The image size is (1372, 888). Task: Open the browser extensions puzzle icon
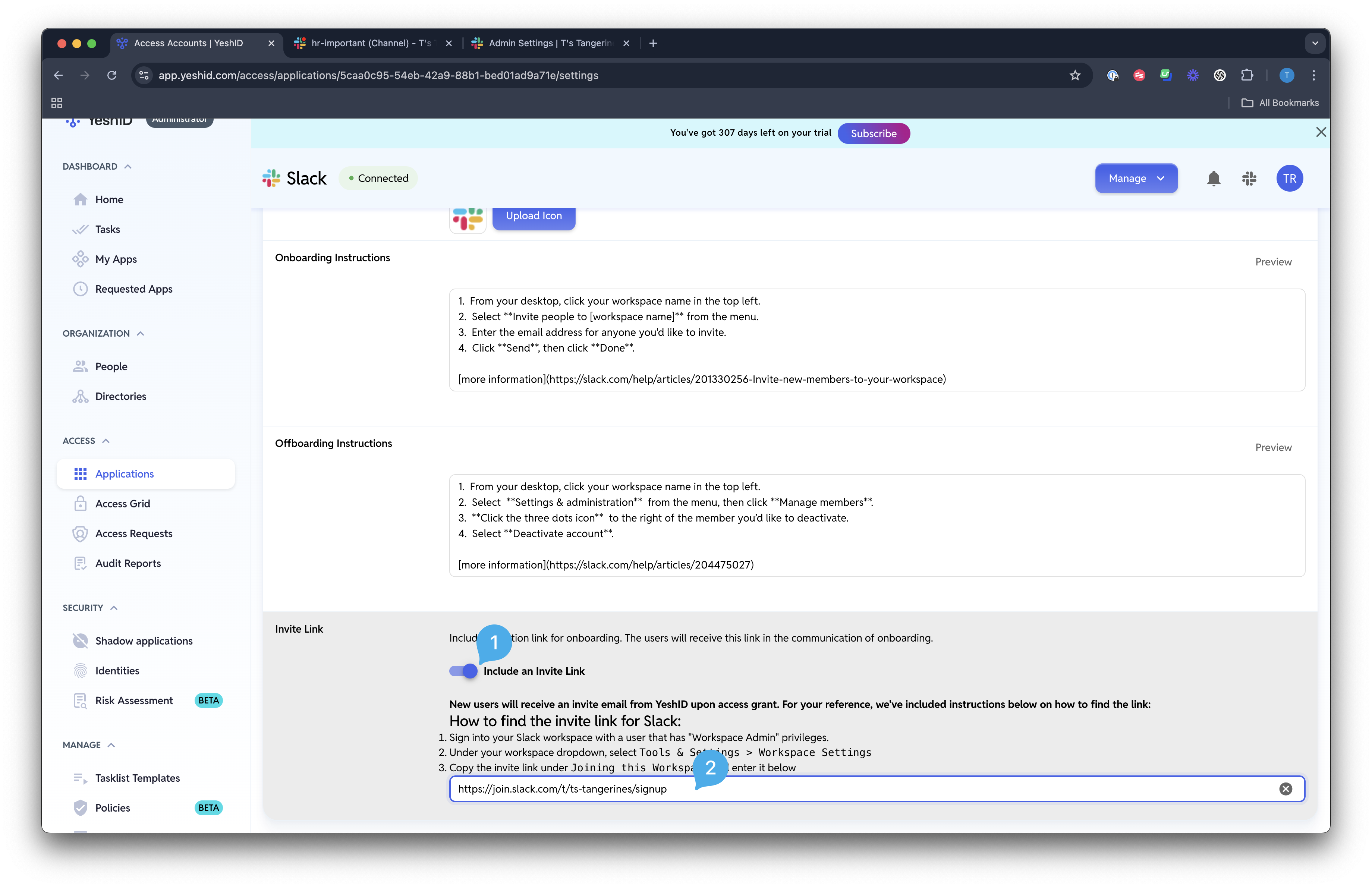1247,75
